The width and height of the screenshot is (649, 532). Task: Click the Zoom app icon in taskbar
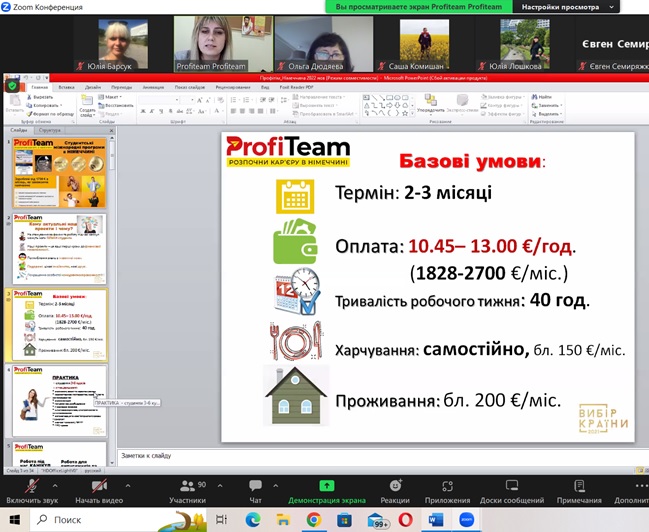[467, 520]
